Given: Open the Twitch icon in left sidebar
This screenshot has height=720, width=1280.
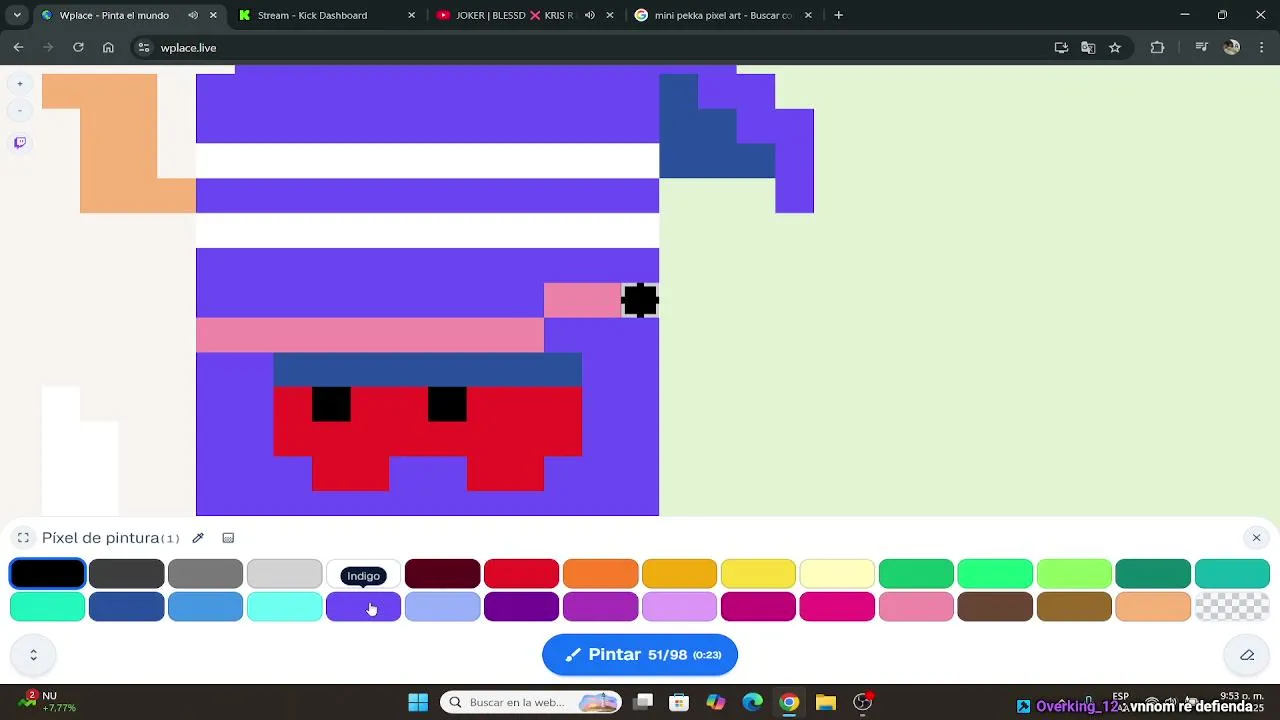Looking at the screenshot, I should click(x=20, y=143).
